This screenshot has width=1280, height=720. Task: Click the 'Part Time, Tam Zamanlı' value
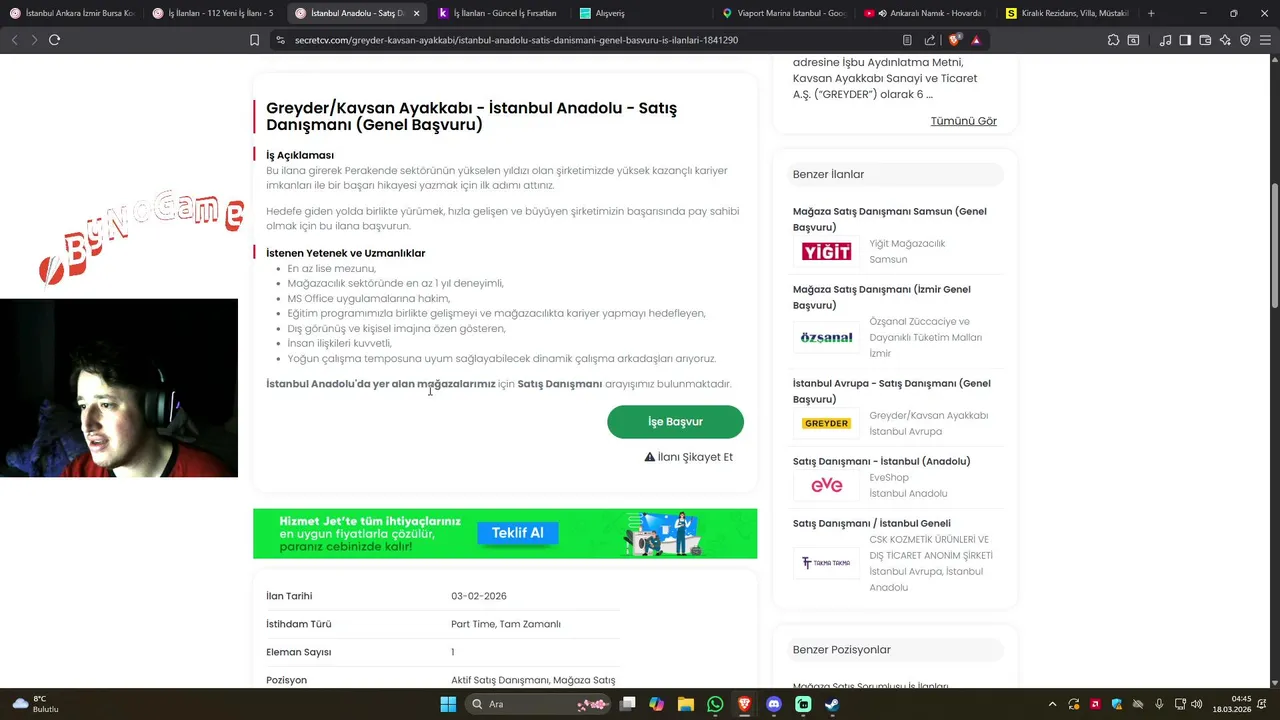click(505, 624)
